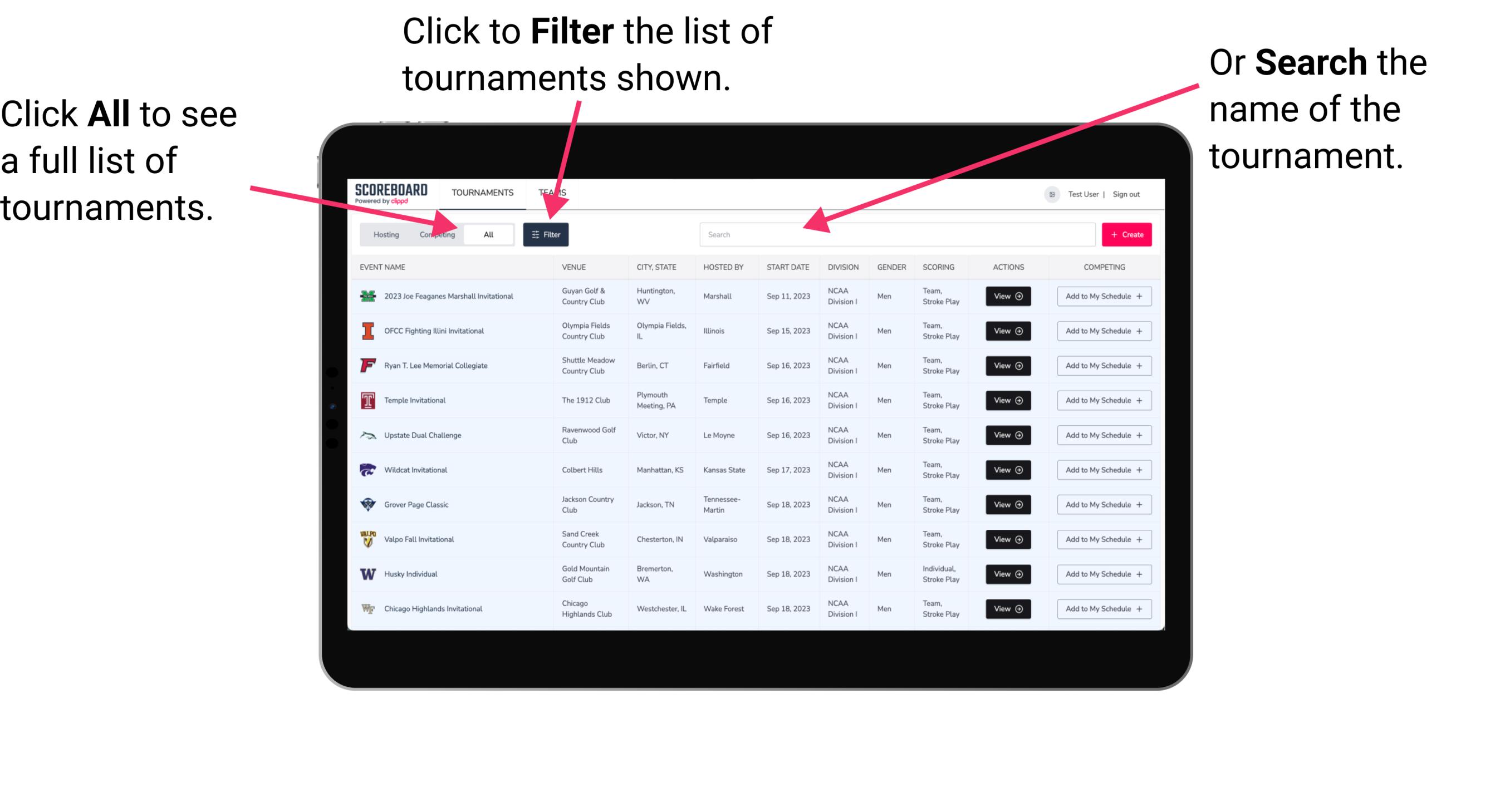
Task: Open TOURNAMENTS navigation tab
Action: tap(481, 192)
